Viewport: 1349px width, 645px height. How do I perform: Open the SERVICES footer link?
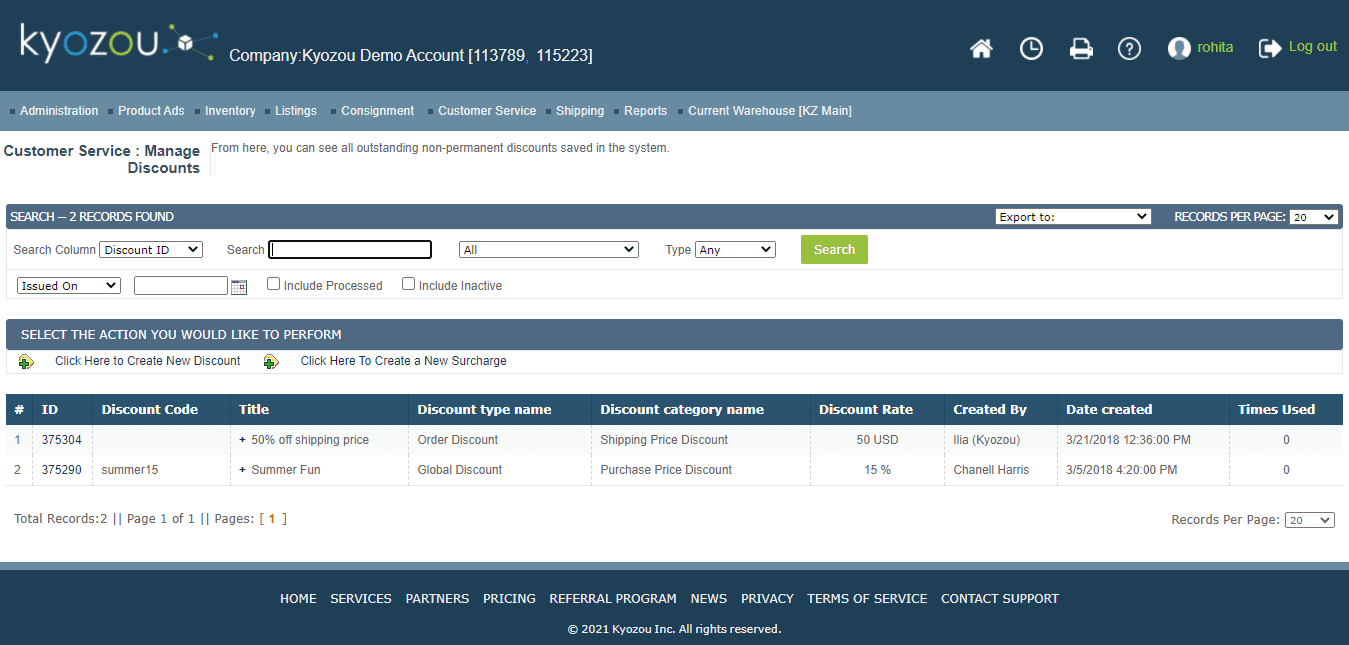[x=361, y=599]
